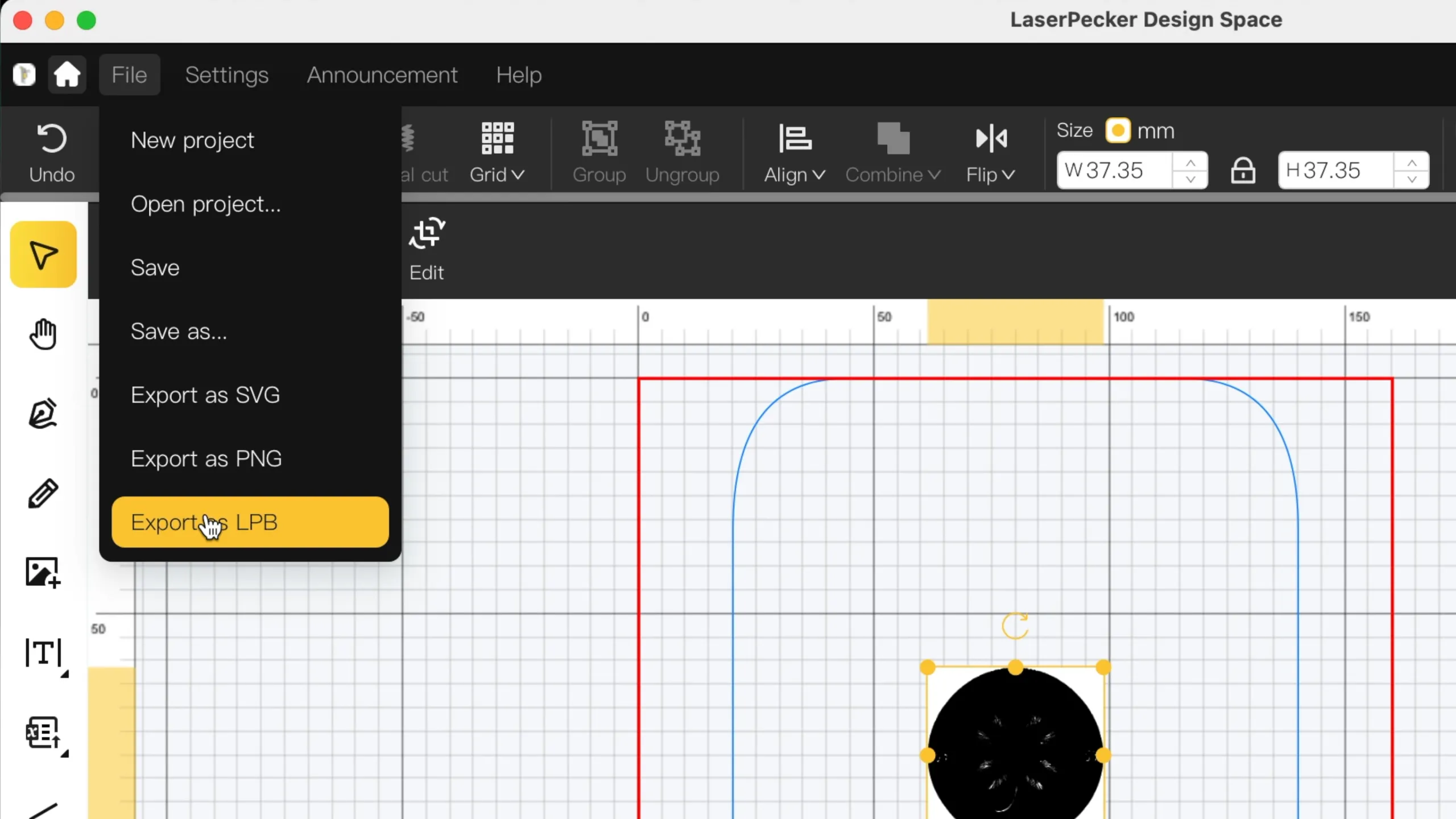Click the width W input field

1115,170
